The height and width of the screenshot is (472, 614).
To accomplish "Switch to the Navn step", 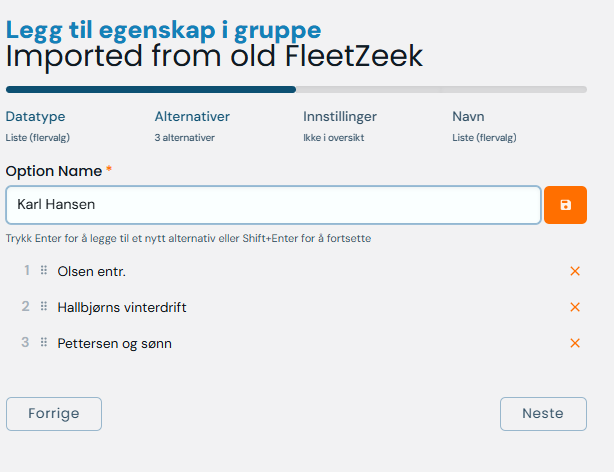I will click(468, 117).
